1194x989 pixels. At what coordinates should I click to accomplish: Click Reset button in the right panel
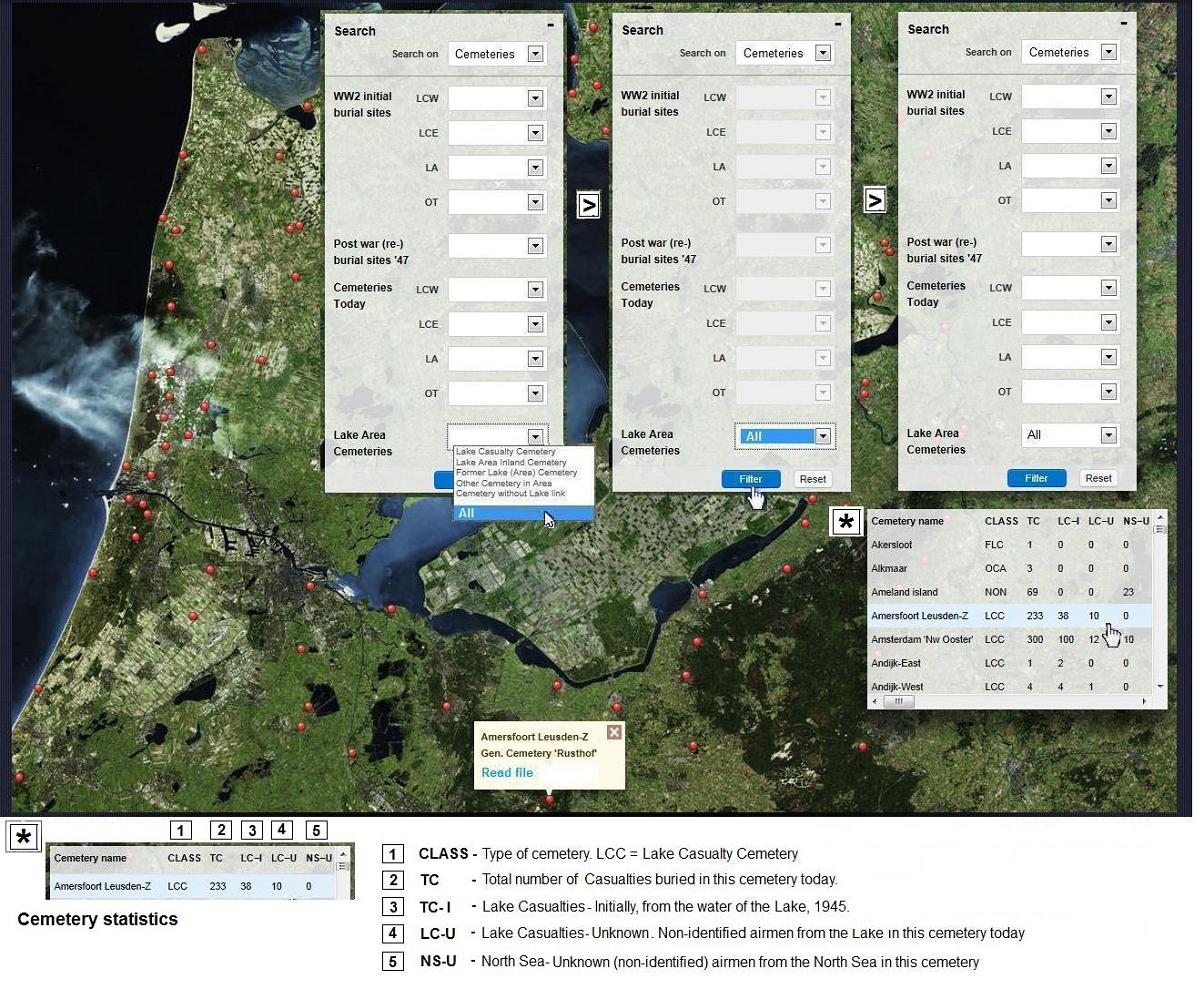[1098, 478]
